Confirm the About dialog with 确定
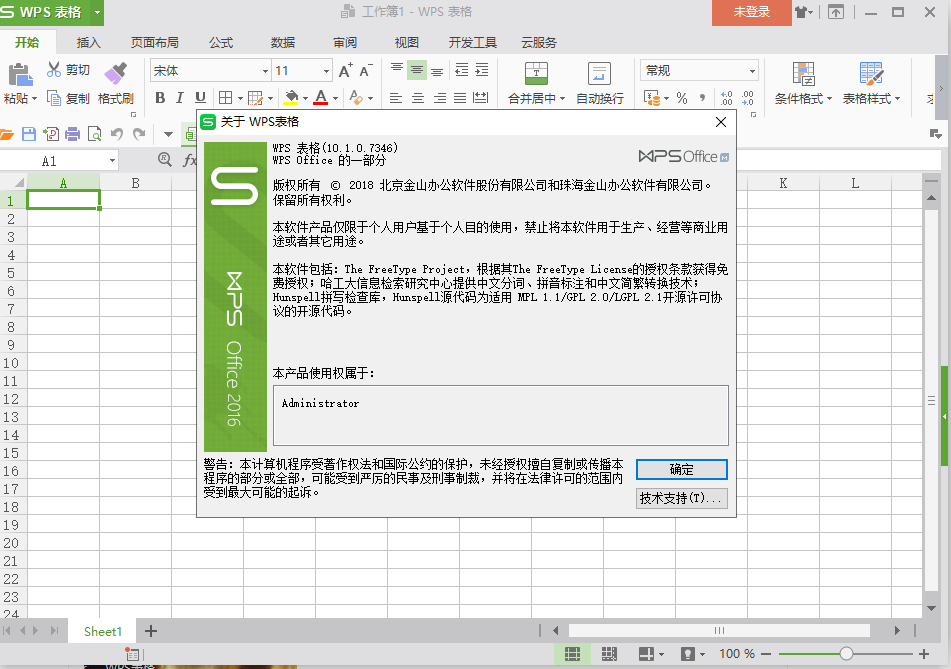 [x=681, y=469]
